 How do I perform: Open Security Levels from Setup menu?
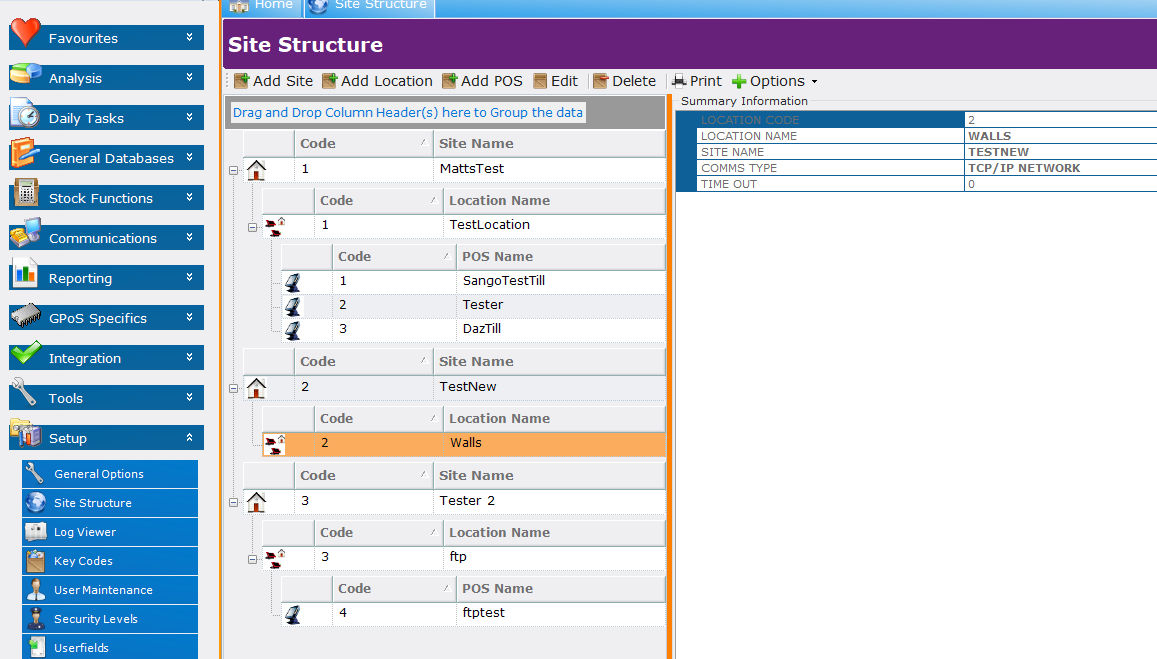pos(110,618)
